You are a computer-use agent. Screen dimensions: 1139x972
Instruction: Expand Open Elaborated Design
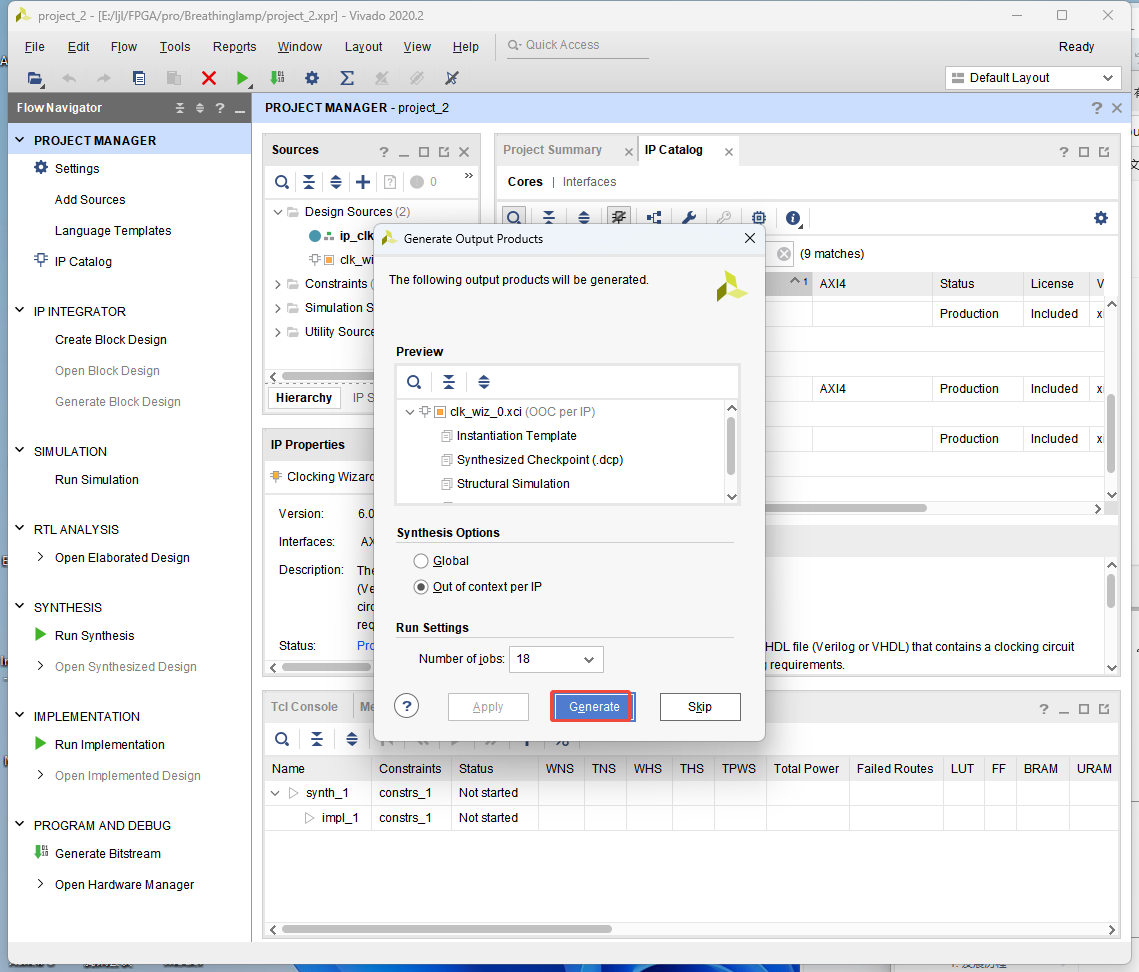point(40,557)
